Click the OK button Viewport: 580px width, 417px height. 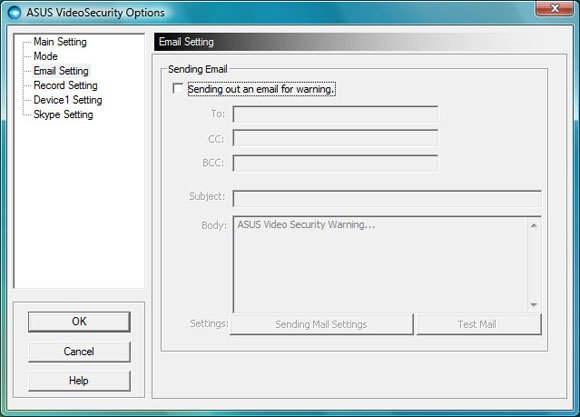click(79, 321)
